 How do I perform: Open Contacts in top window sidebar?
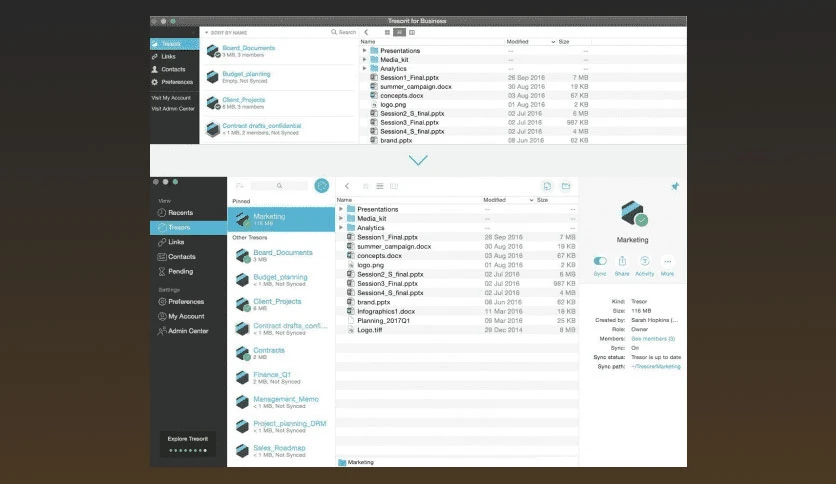(x=174, y=69)
